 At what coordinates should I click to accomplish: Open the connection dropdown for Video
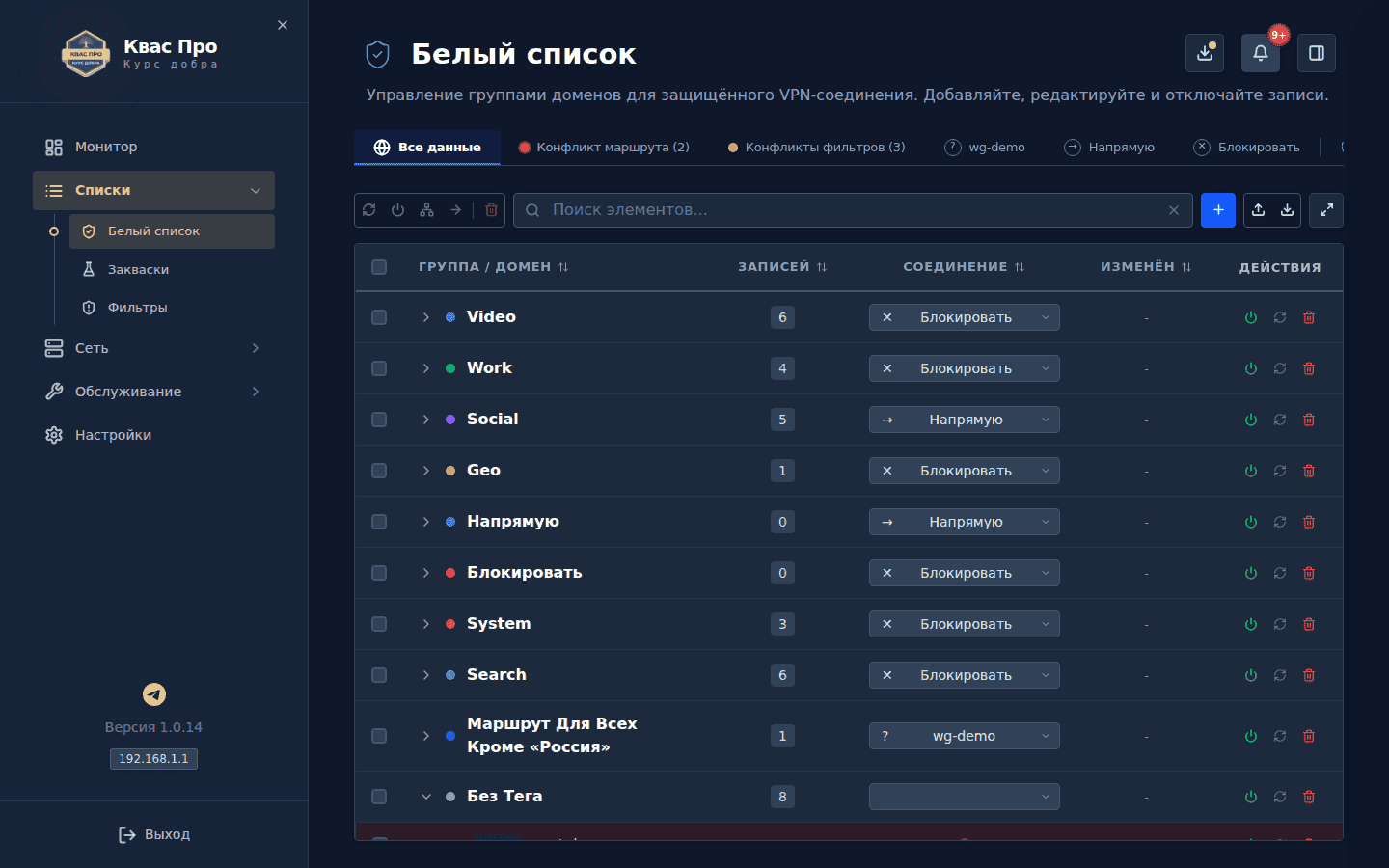965,317
